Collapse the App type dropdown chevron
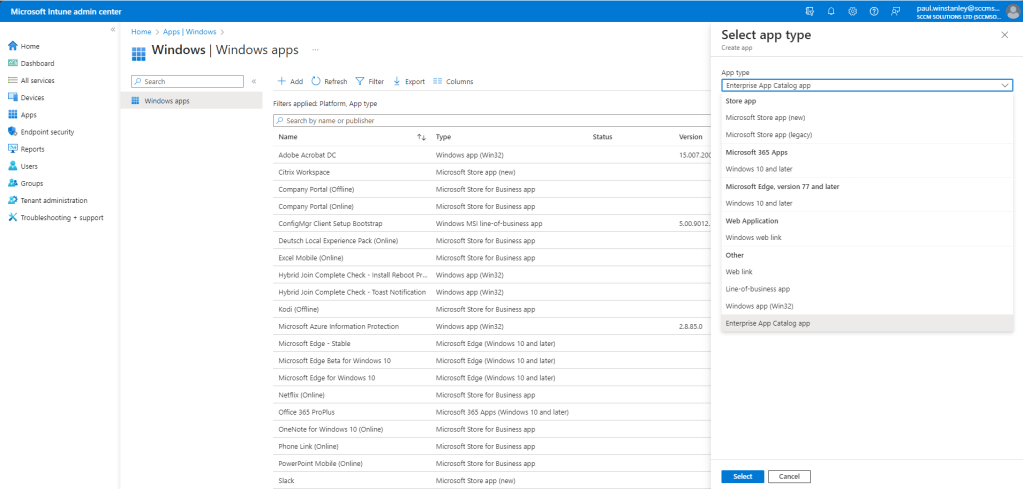The height and width of the screenshot is (489, 1023). (1004, 86)
